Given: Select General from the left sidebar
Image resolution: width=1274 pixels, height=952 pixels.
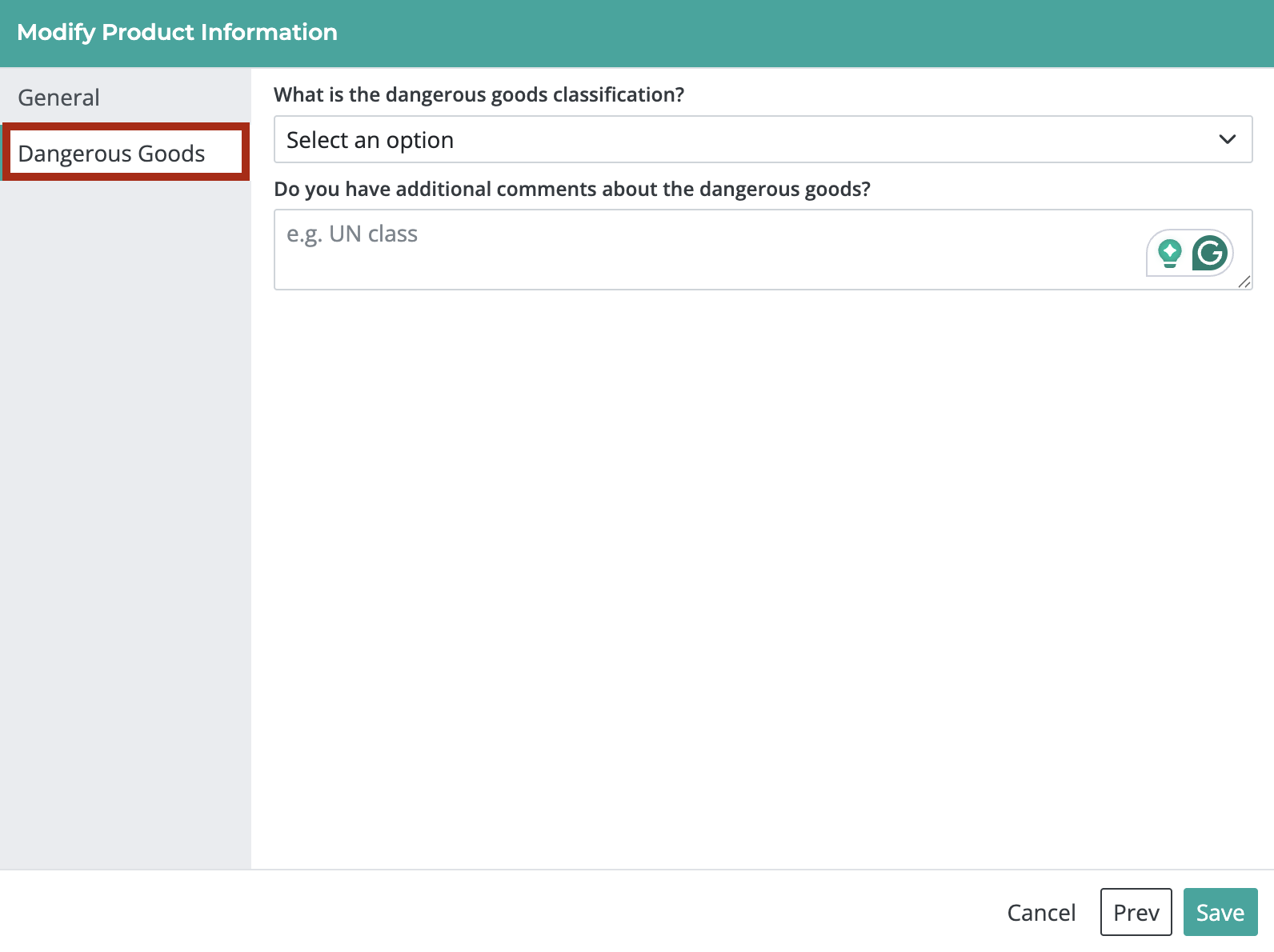Looking at the screenshot, I should pyautogui.click(x=58, y=97).
